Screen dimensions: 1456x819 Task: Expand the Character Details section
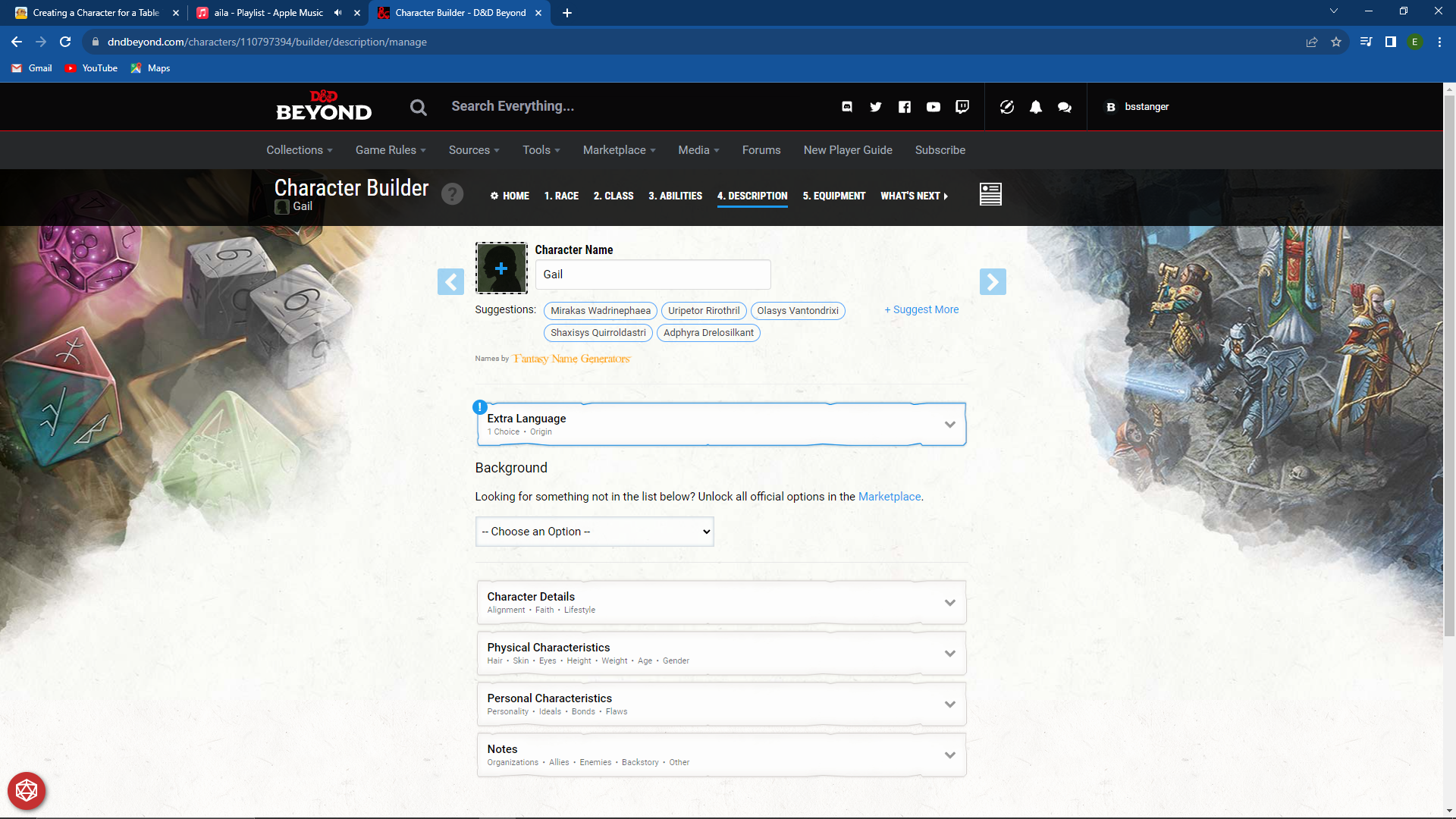pos(721,603)
